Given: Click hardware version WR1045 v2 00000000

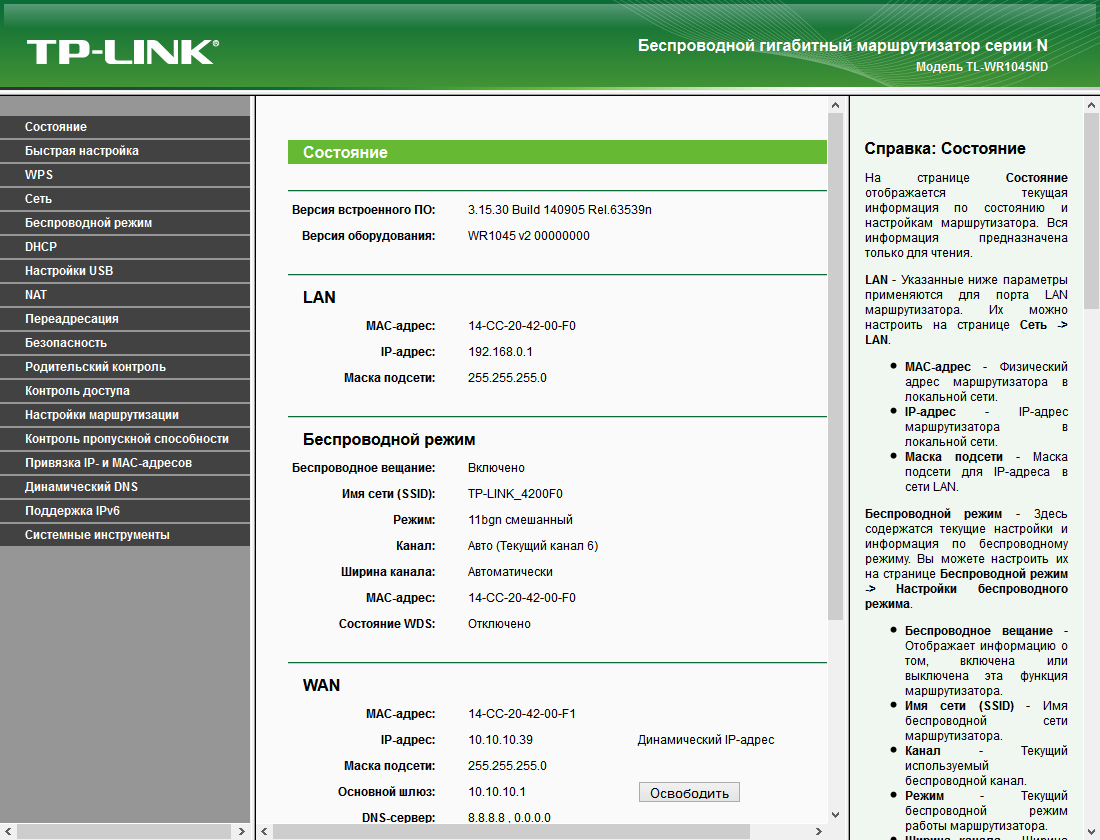Looking at the screenshot, I should coord(529,236).
